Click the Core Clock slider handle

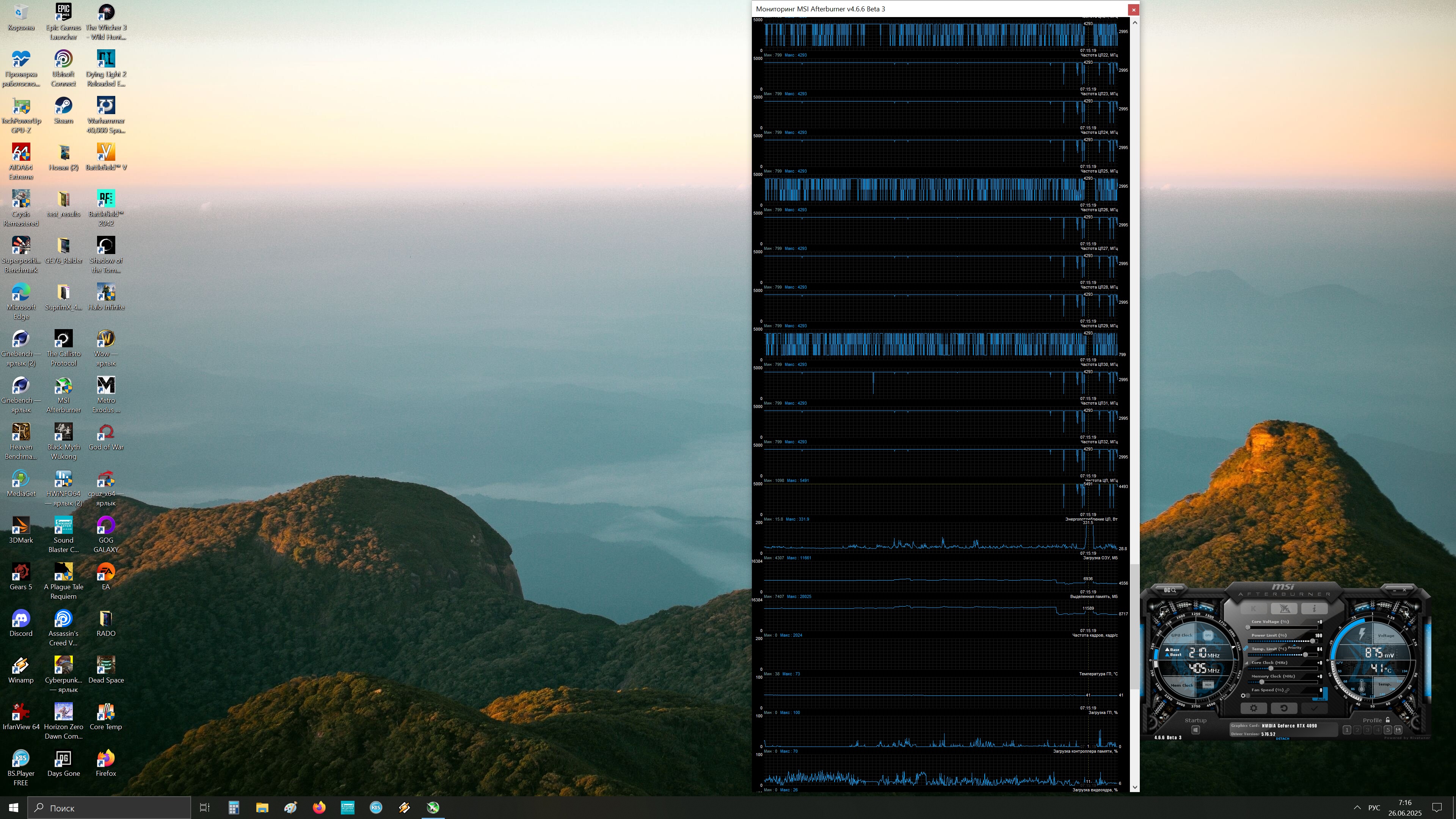[1271, 668]
